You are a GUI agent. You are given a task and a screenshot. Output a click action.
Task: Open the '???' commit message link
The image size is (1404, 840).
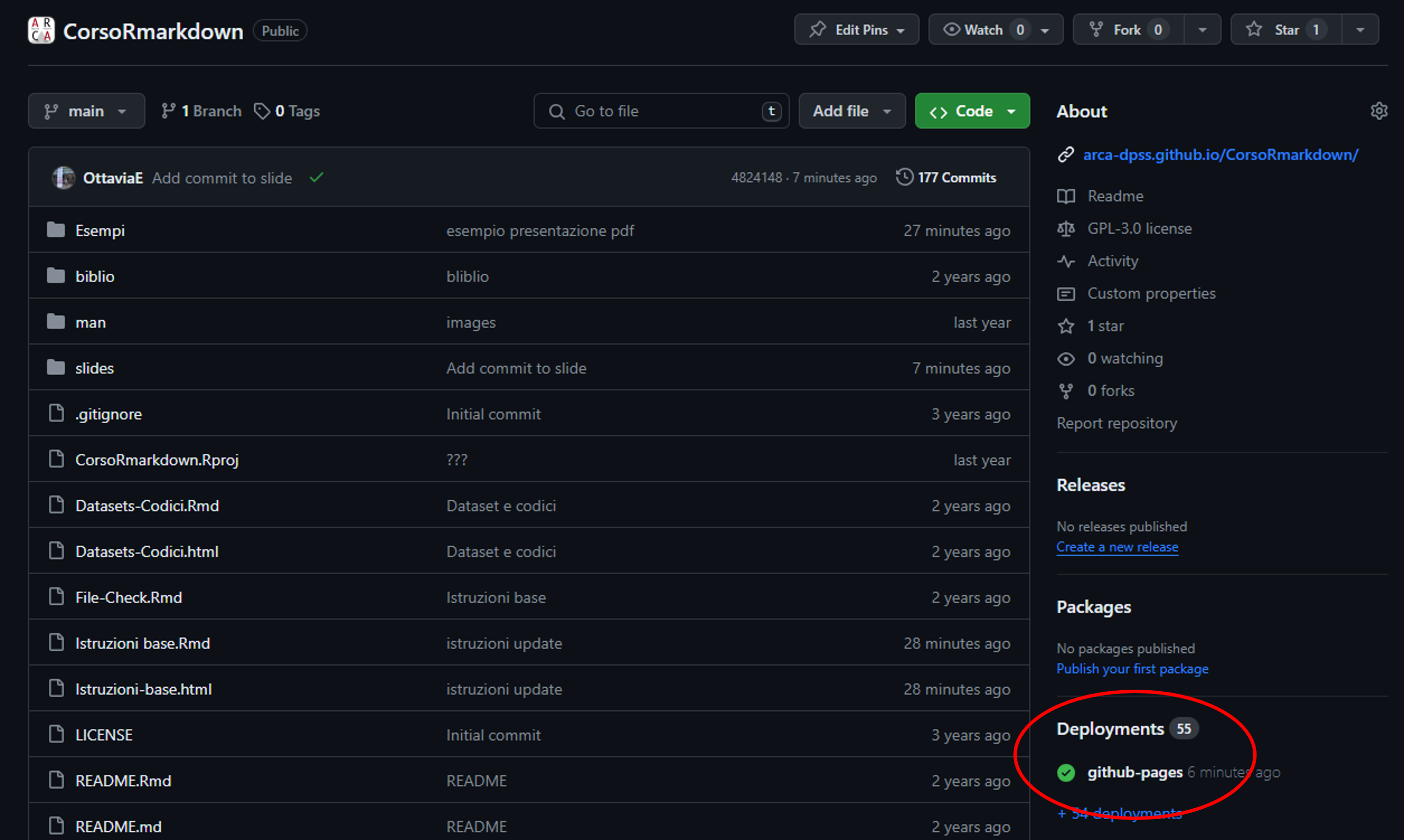457,460
